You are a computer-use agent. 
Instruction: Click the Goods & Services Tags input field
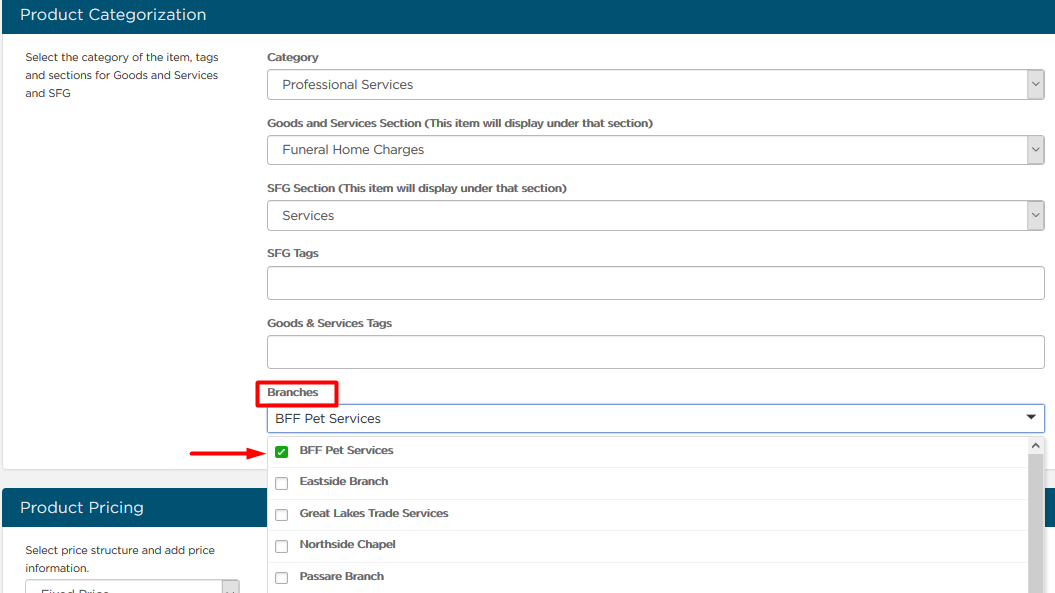click(655, 352)
